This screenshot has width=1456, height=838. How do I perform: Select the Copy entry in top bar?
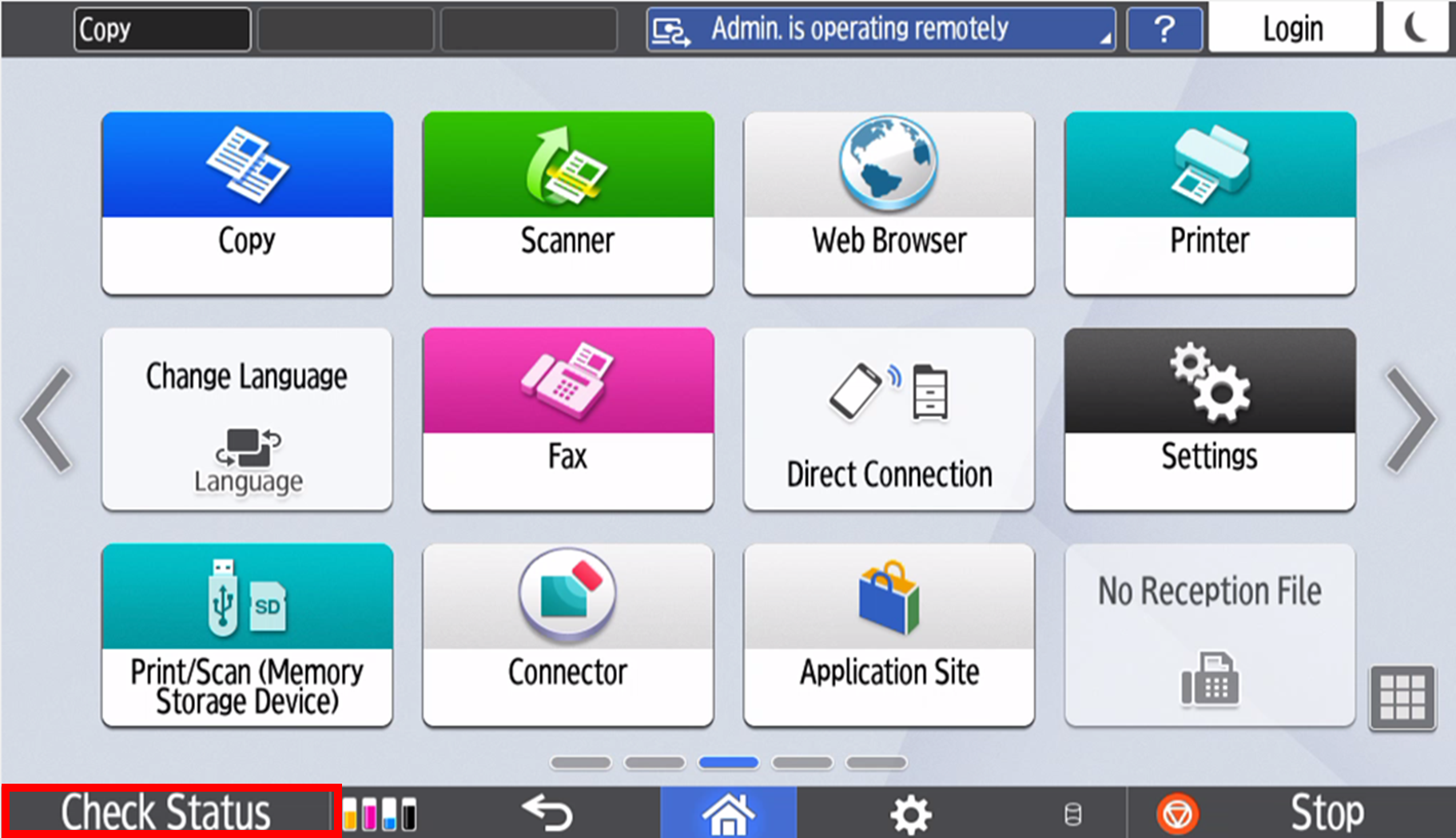coord(162,30)
